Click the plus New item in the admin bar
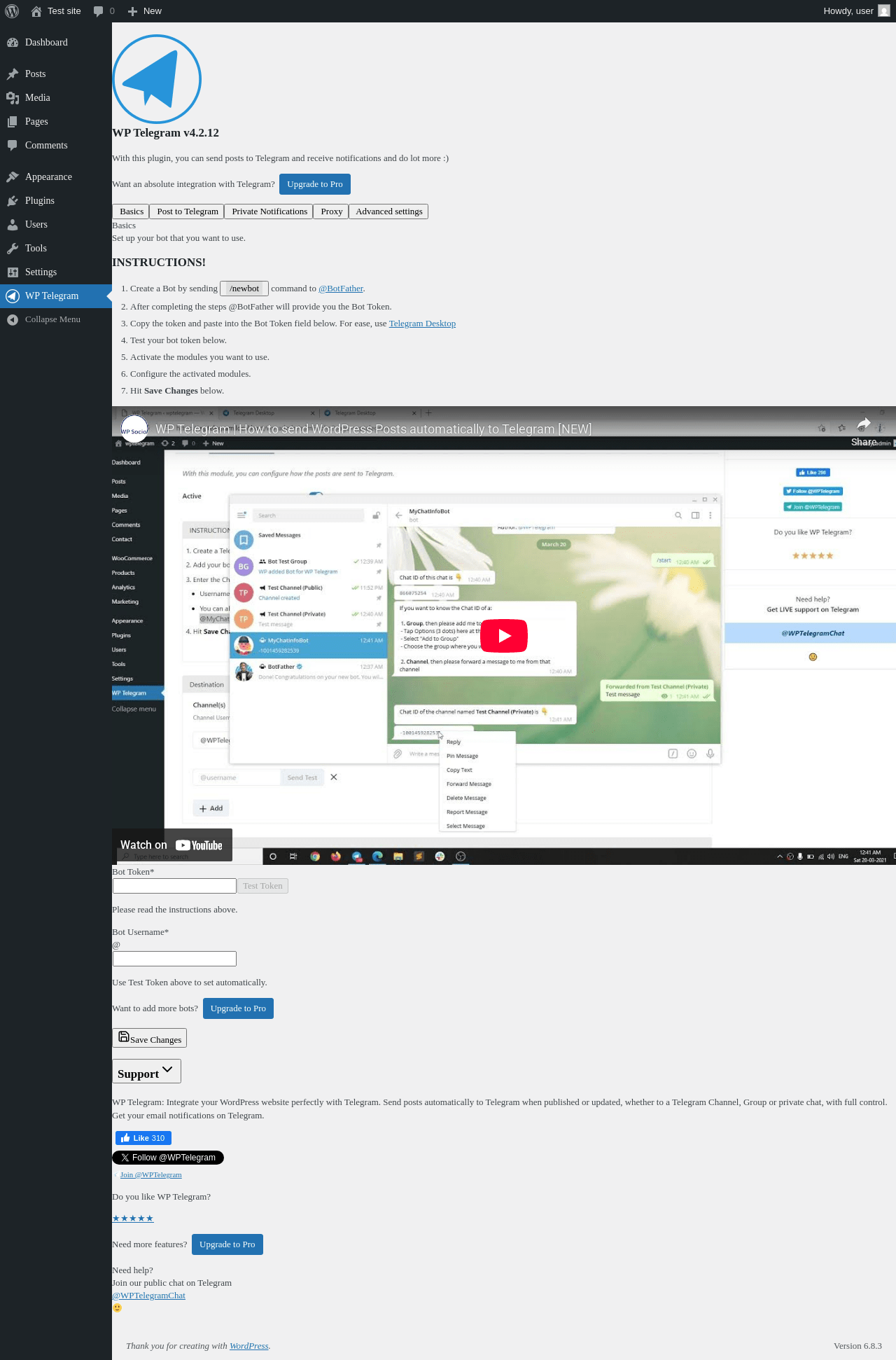This screenshot has height=1360, width=896. 145,11
